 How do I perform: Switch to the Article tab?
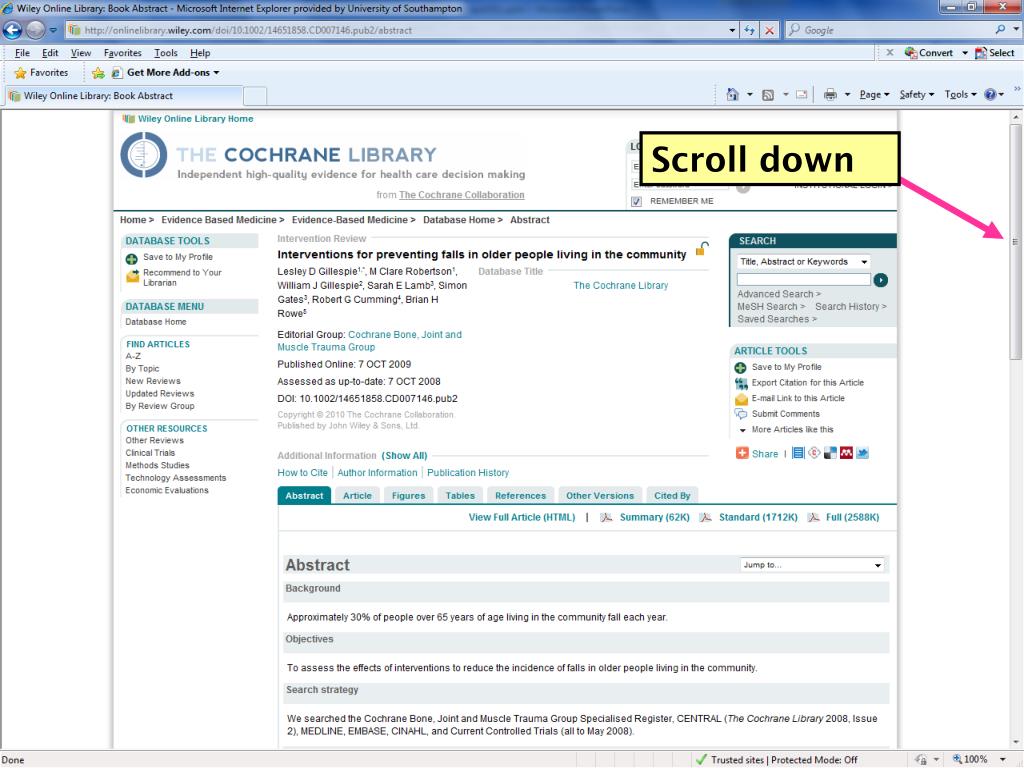pyautogui.click(x=357, y=496)
